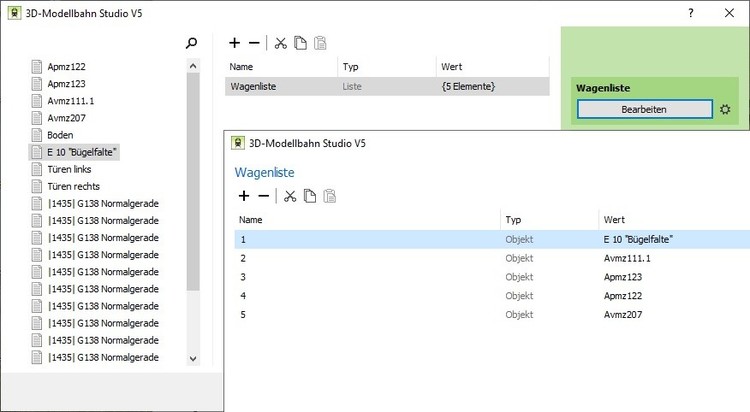Cut entry with the Wagenliste scissors icon
Screen dimensions: 750x412
pos(290,196)
